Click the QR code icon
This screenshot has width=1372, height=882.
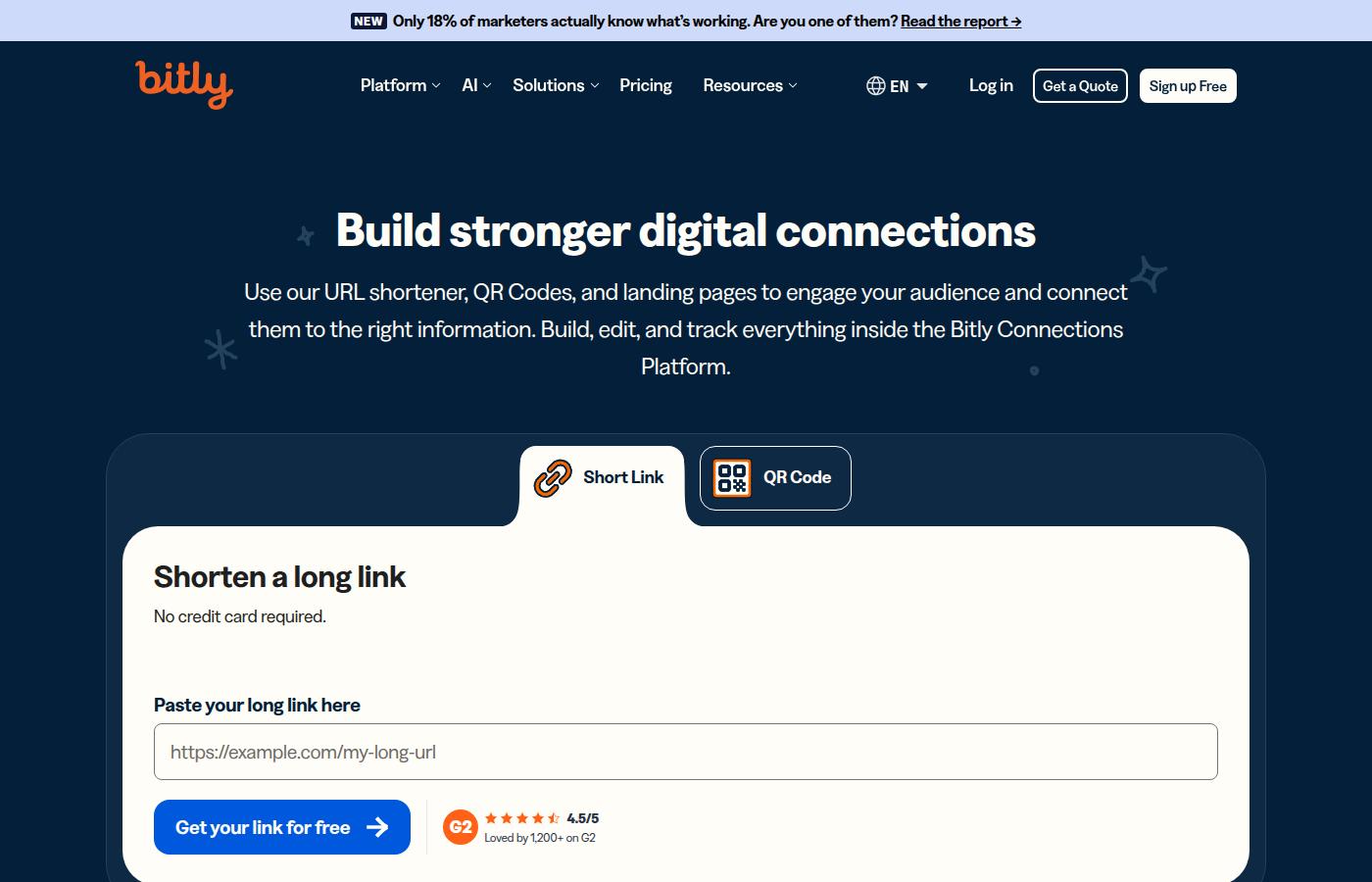731,478
